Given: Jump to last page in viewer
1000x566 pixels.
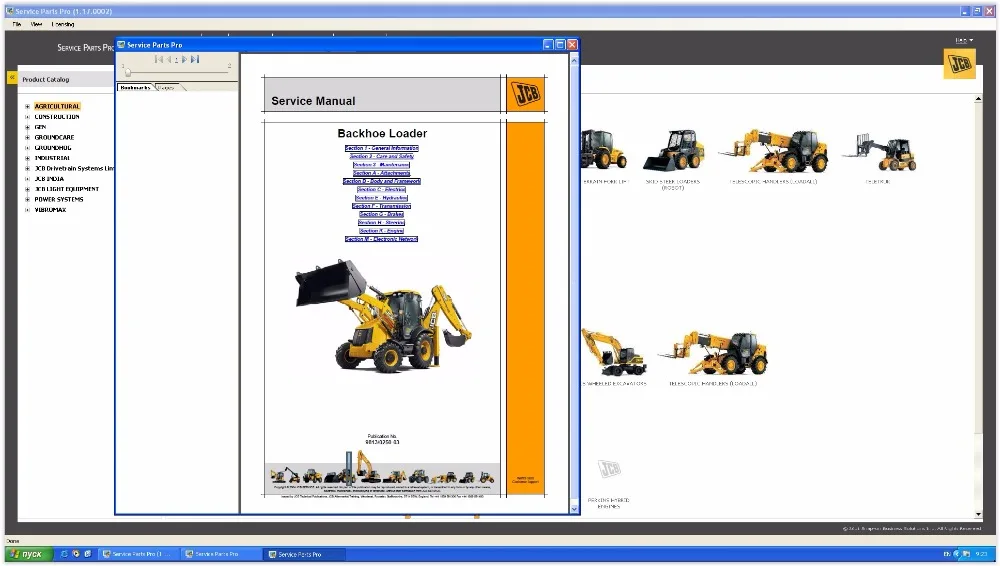Looking at the screenshot, I should point(195,59).
